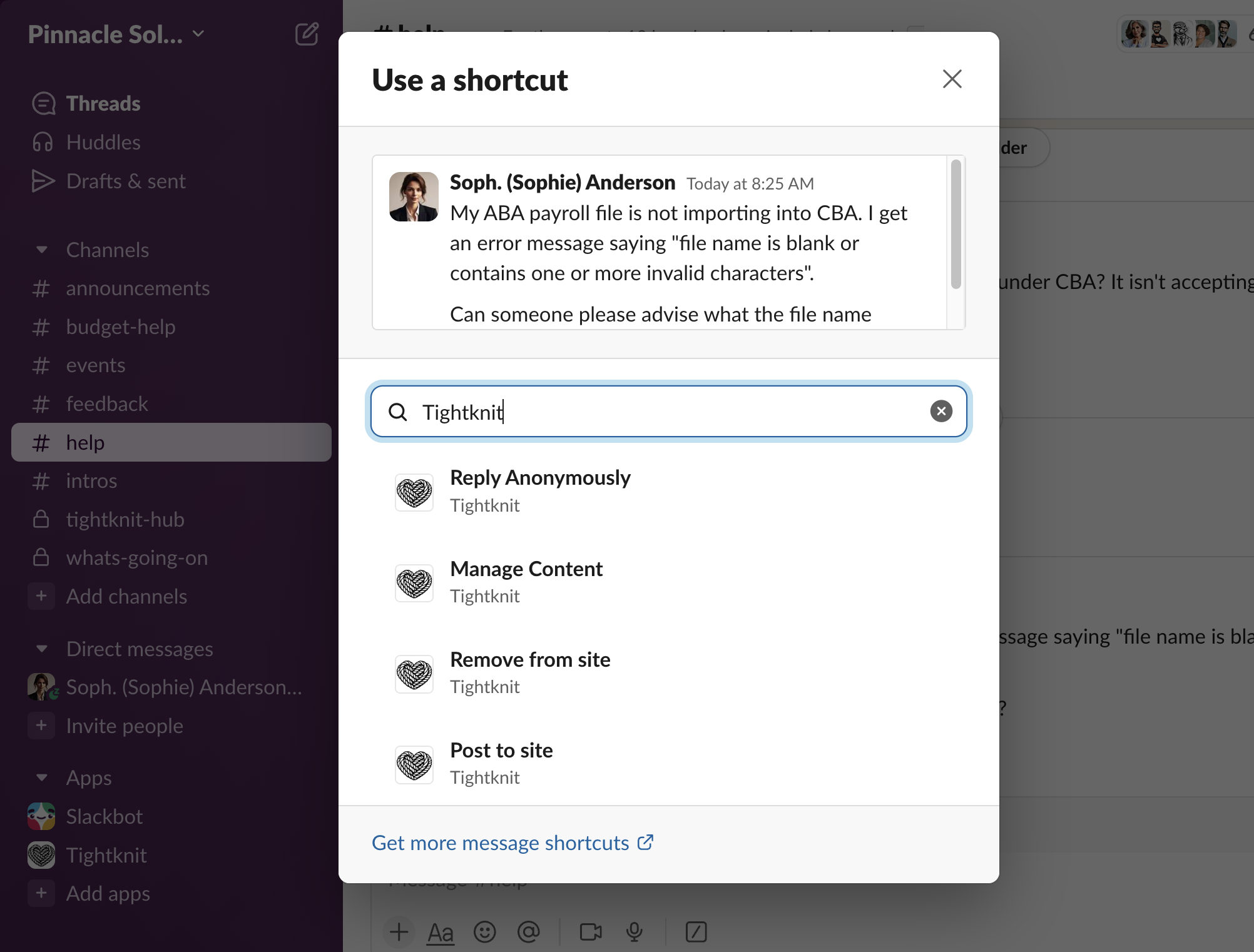Click the lock icon beside tightknit-hub
This screenshot has width=1254, height=952.
[41, 519]
